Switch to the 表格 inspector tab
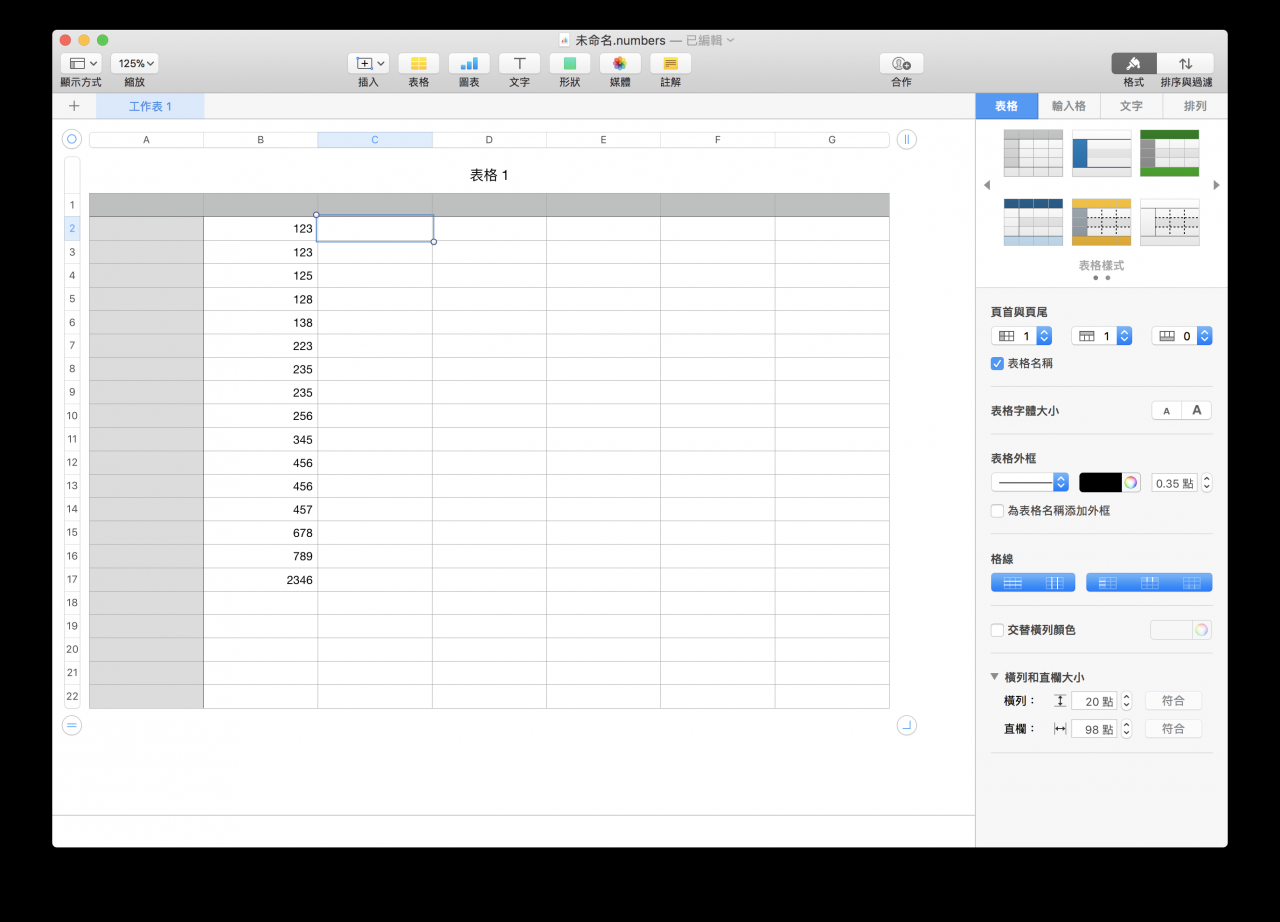This screenshot has width=1280, height=922. [x=1006, y=106]
